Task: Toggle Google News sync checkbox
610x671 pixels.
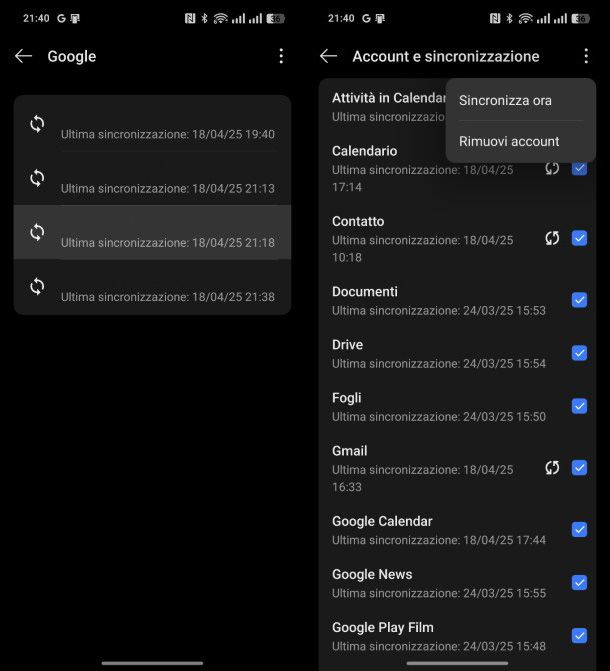Action: click(579, 583)
